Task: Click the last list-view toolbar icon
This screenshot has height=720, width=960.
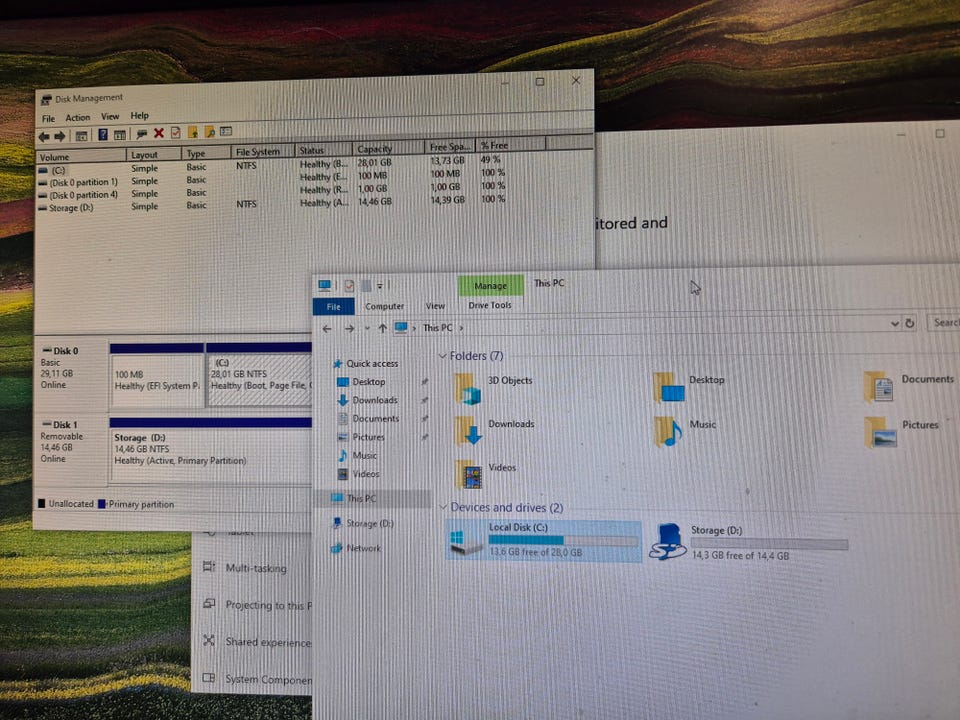Action: (x=226, y=131)
